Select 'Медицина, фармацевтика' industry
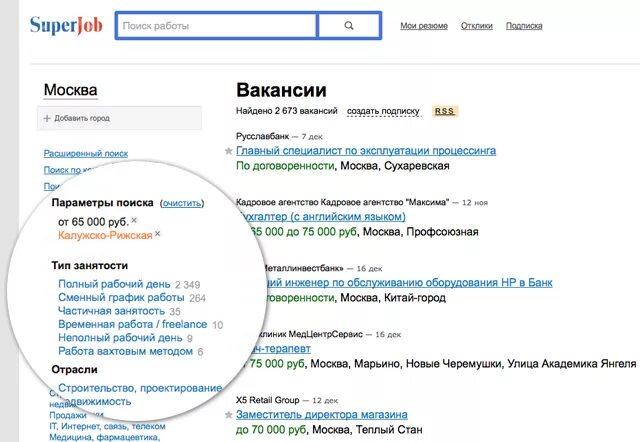Viewport: 640px width, 442px height. coord(104,437)
